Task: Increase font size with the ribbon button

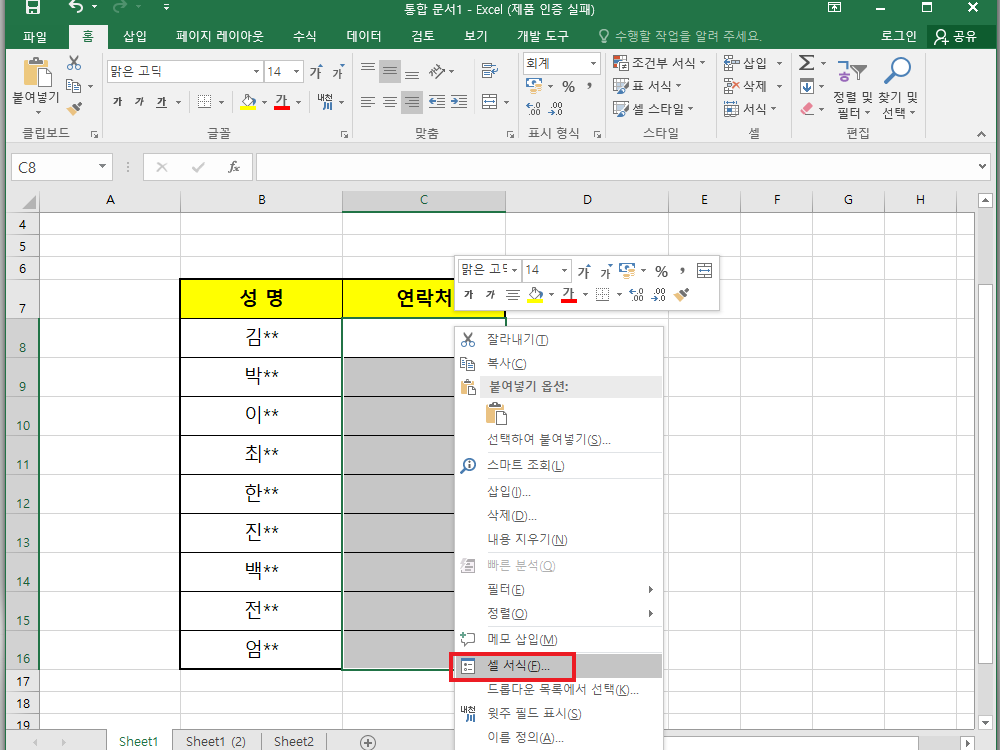Action: pos(316,71)
